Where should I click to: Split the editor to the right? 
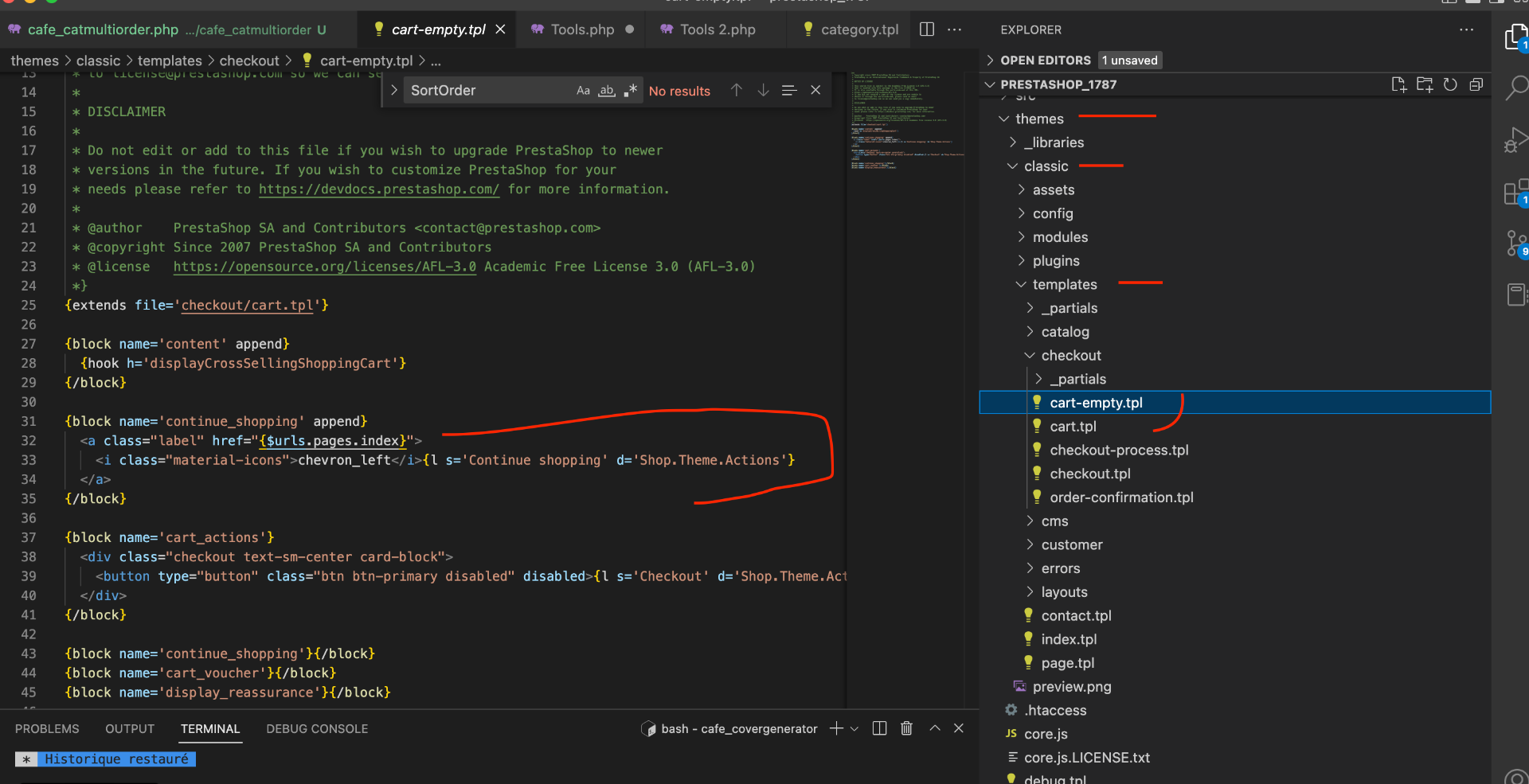[x=927, y=29]
